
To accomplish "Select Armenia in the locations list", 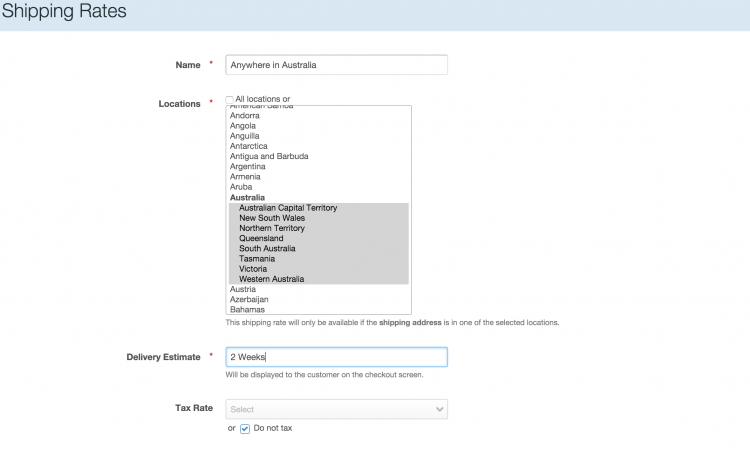I will [319, 177].
